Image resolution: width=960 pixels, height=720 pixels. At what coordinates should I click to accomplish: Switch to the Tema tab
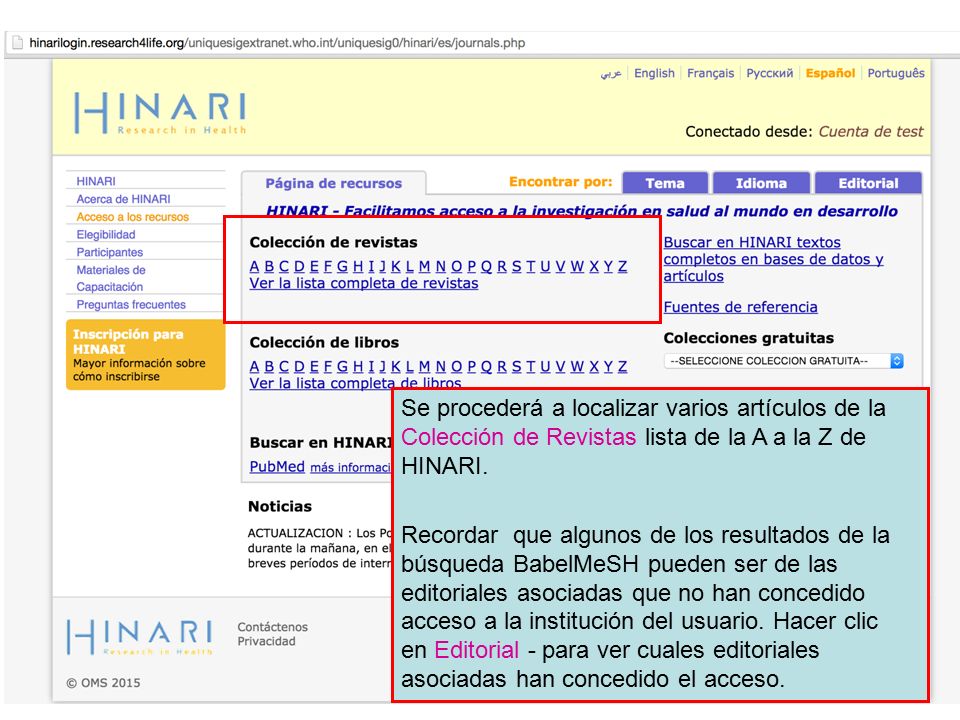pos(665,183)
